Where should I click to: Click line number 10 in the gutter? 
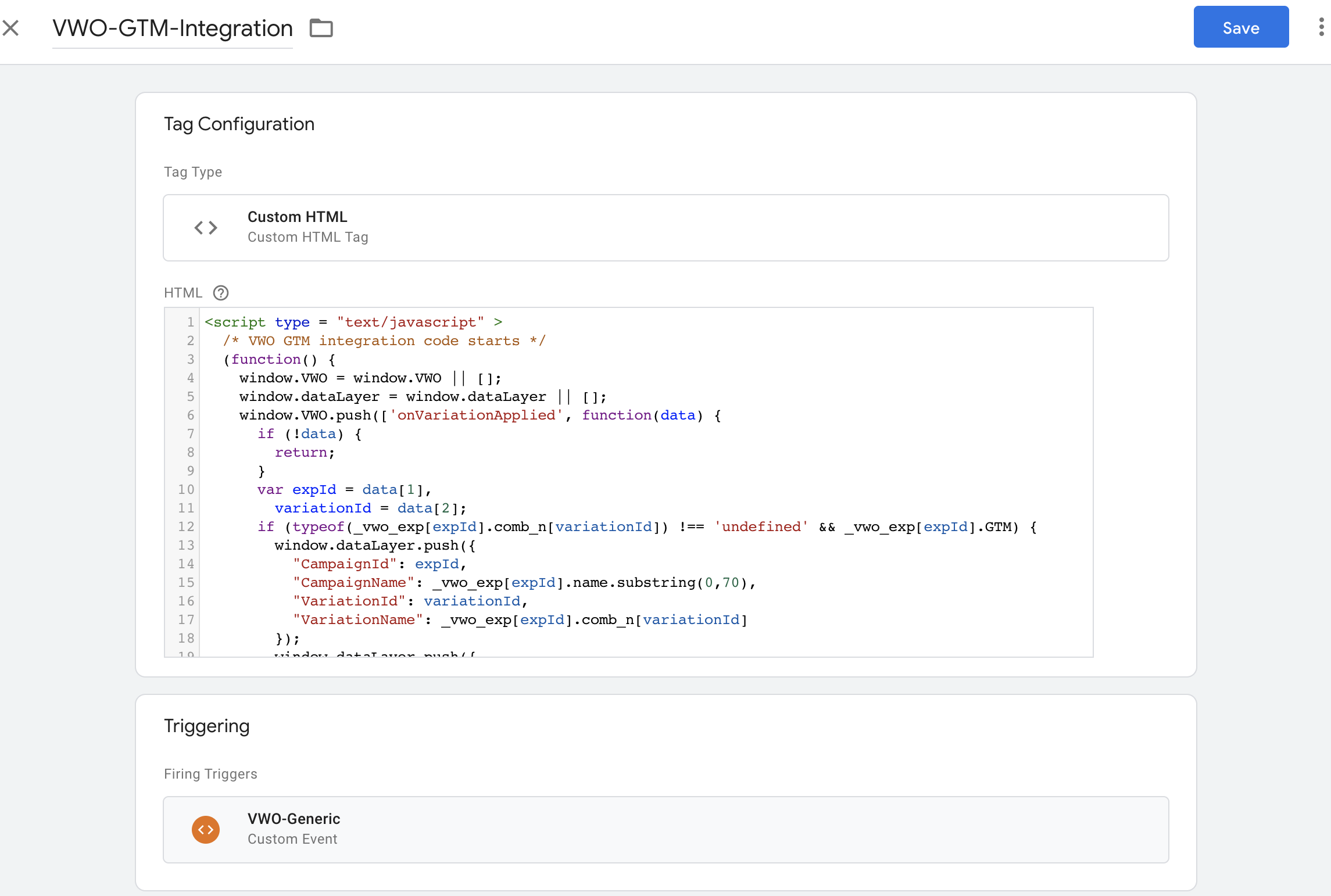(x=186, y=489)
